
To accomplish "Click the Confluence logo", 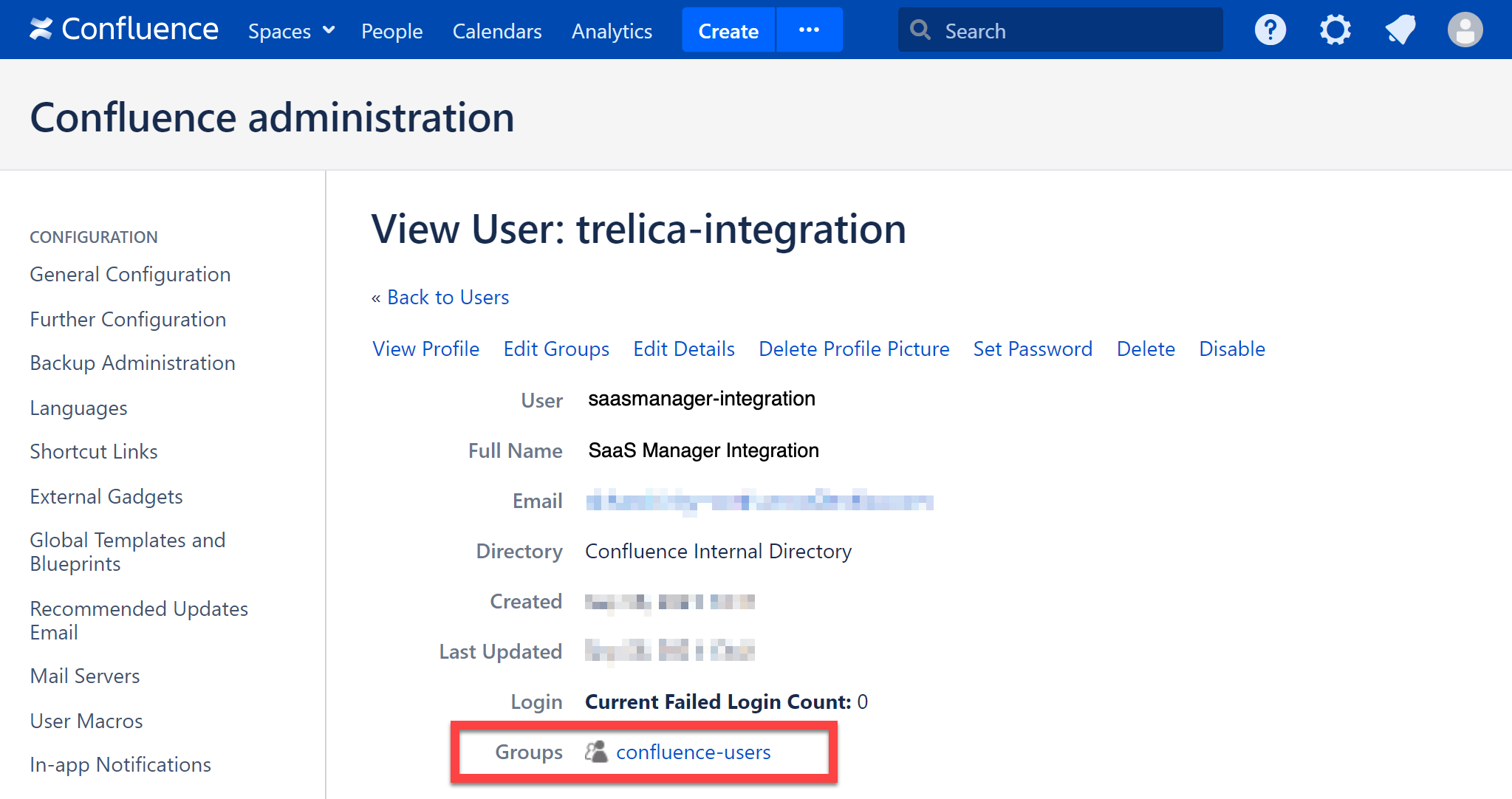I will coord(124,30).
